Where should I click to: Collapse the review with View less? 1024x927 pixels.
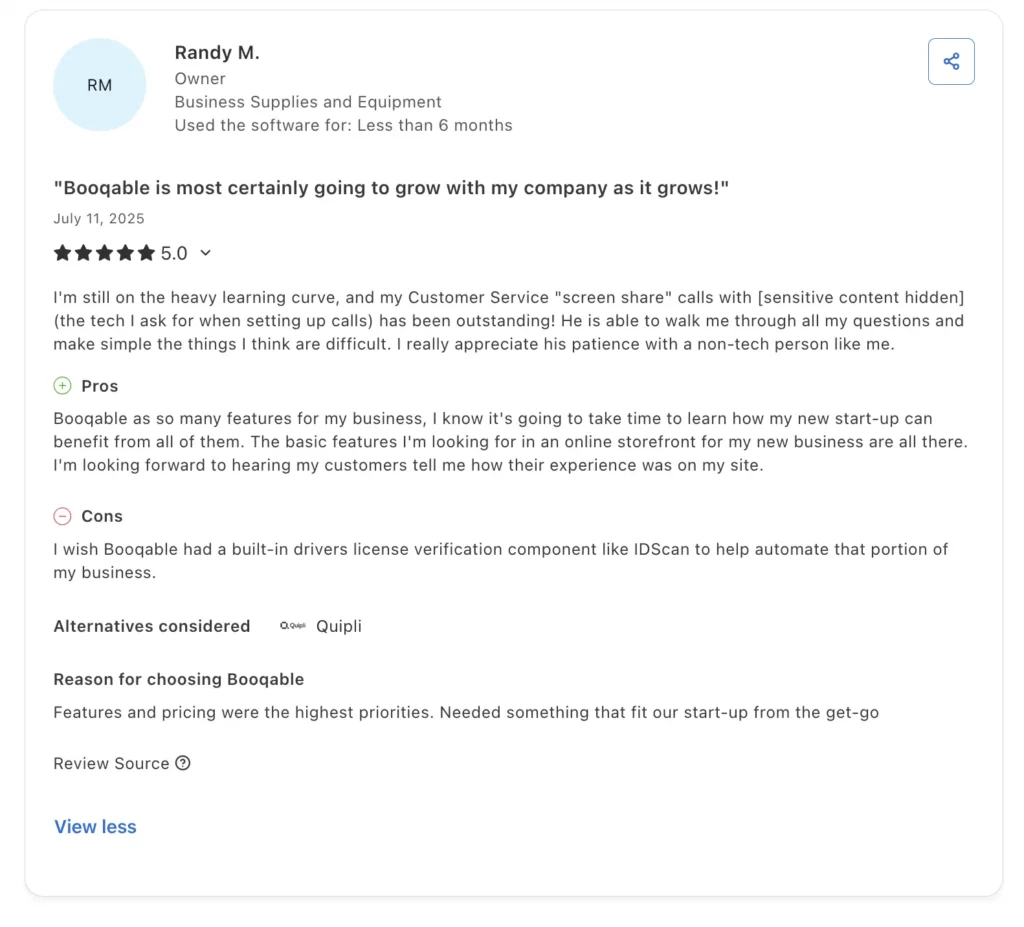[x=95, y=827]
